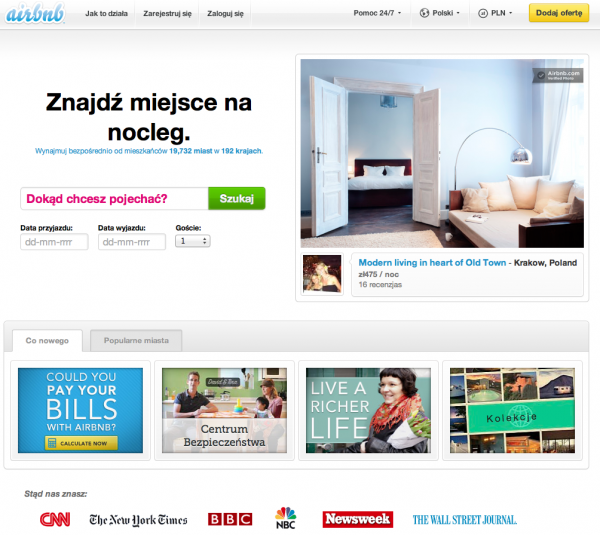Switch to the Popularne miasta tab

(136, 341)
